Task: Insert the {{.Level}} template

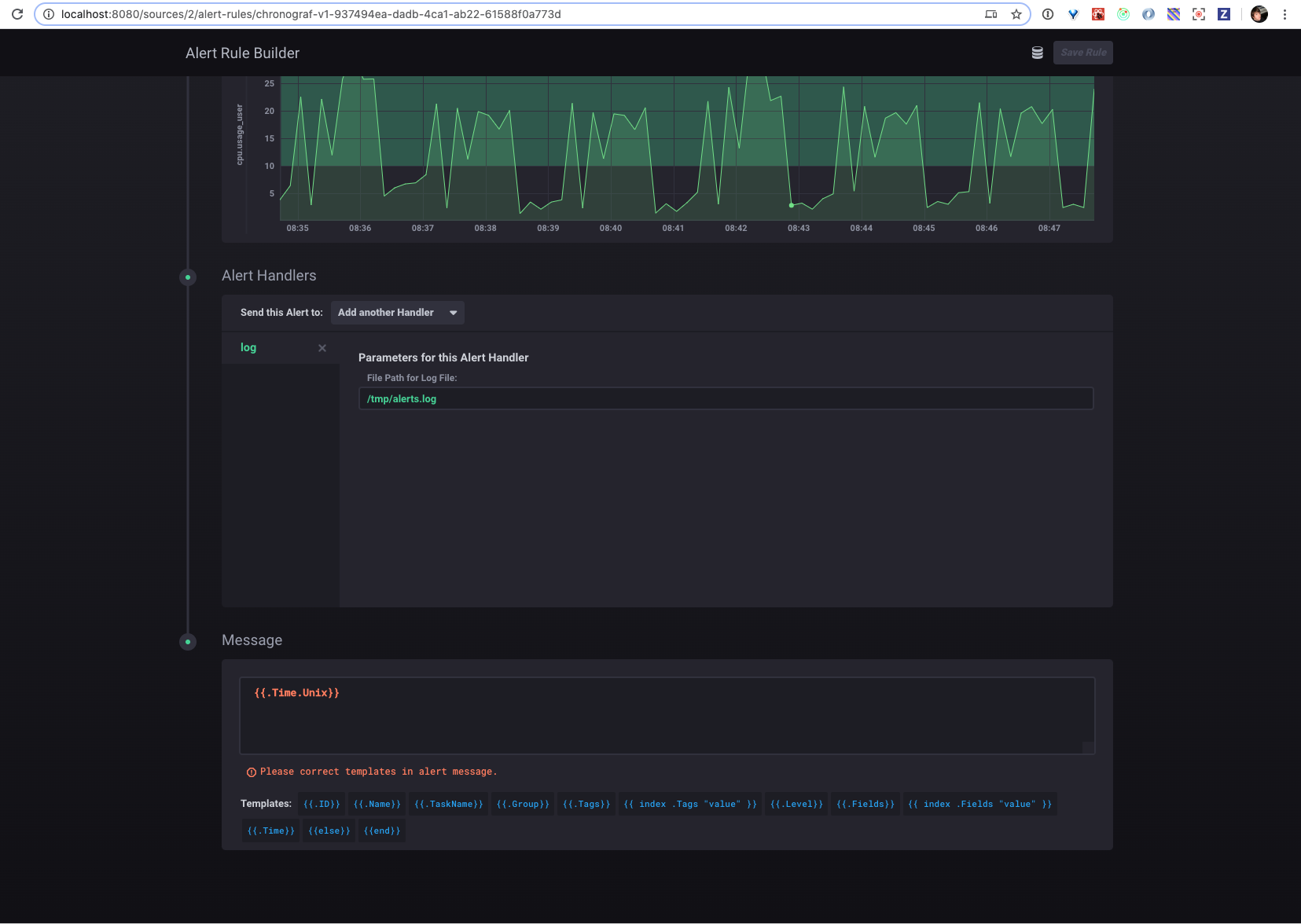Action: coord(796,803)
